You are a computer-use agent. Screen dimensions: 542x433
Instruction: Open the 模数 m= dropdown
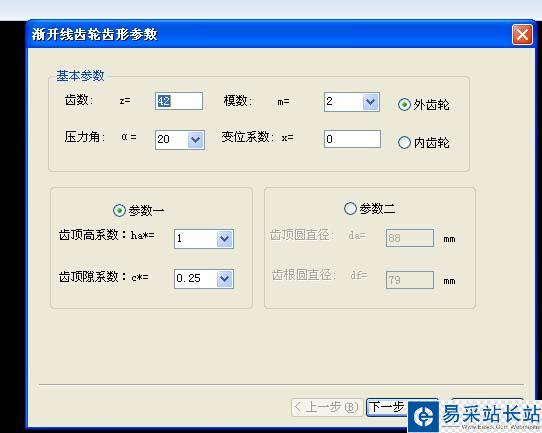tap(370, 102)
